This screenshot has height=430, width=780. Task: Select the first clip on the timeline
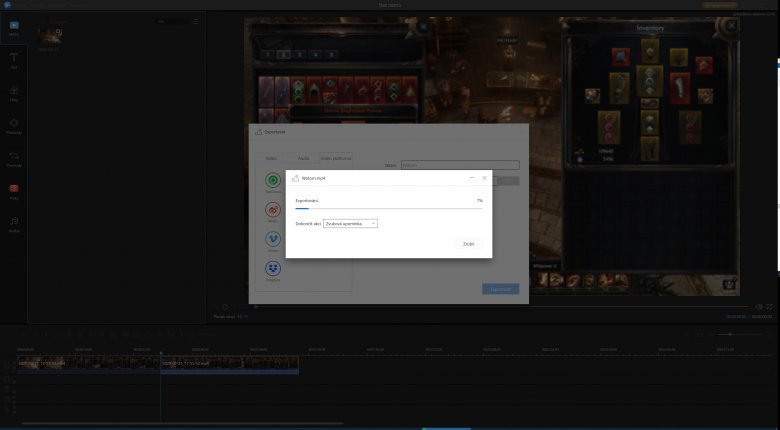pyautogui.click(x=89, y=363)
